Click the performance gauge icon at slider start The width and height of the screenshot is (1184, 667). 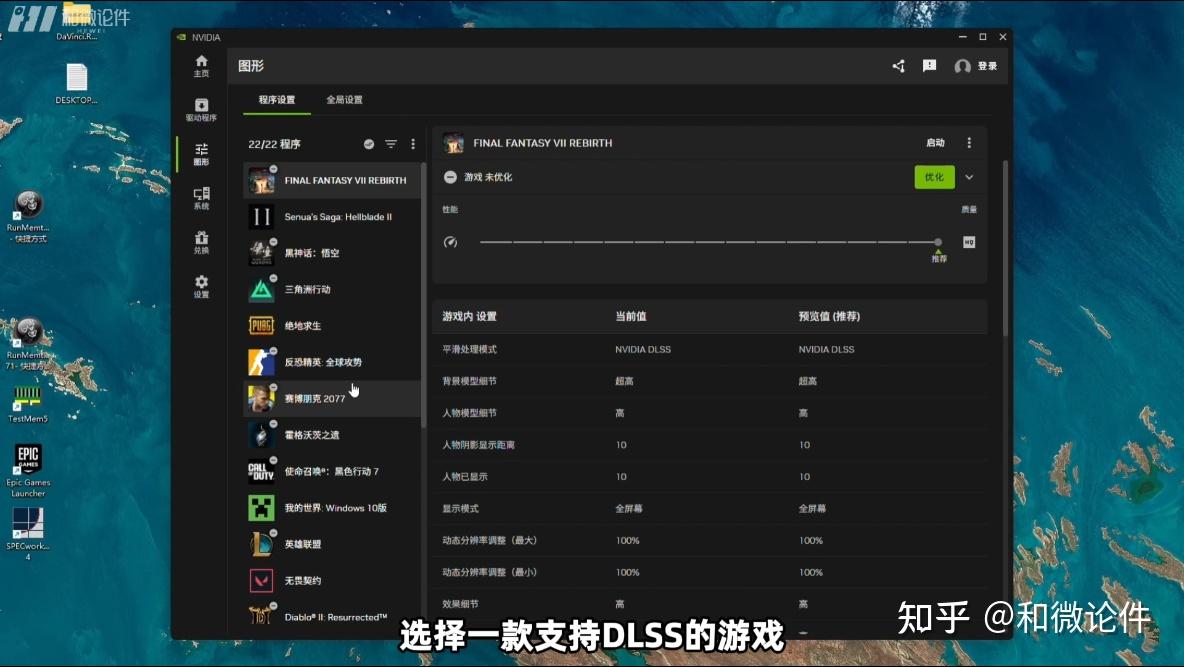pos(450,242)
